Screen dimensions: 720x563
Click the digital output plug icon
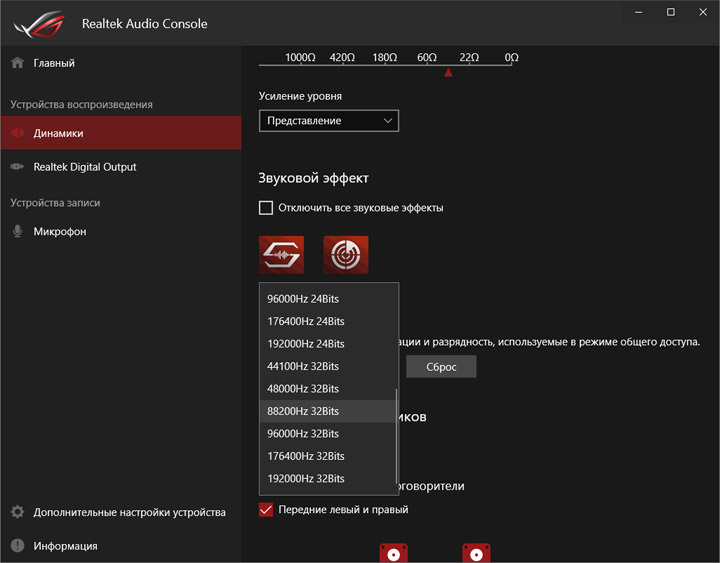coord(17,167)
